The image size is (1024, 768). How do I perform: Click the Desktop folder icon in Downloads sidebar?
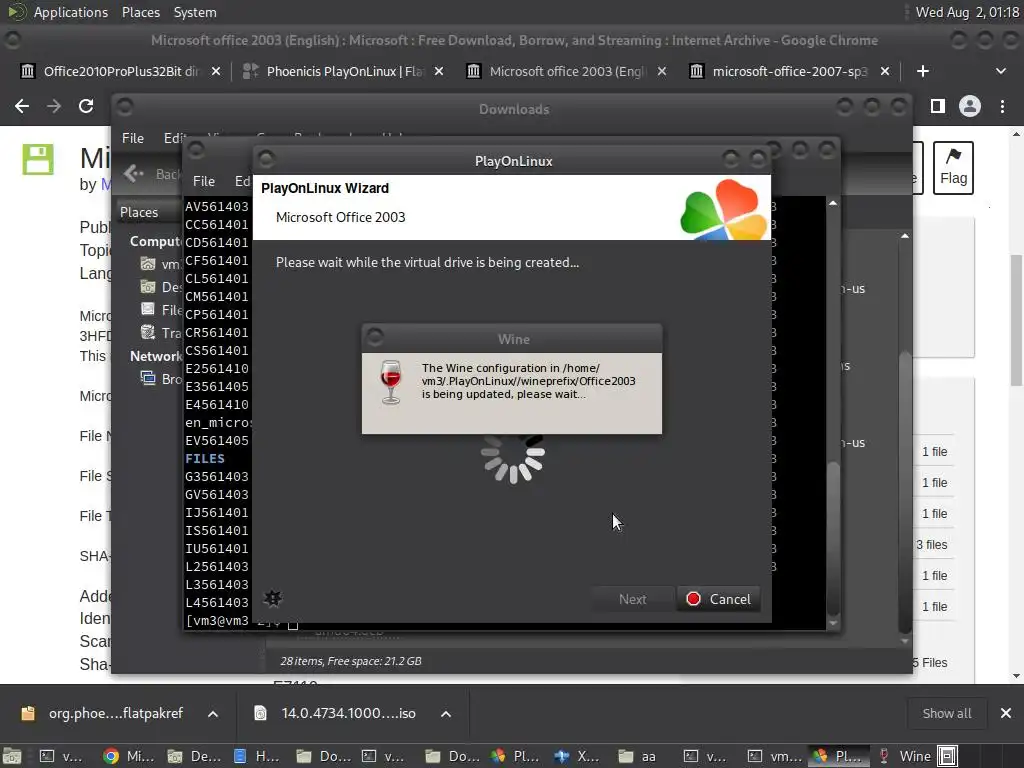[x=148, y=287]
